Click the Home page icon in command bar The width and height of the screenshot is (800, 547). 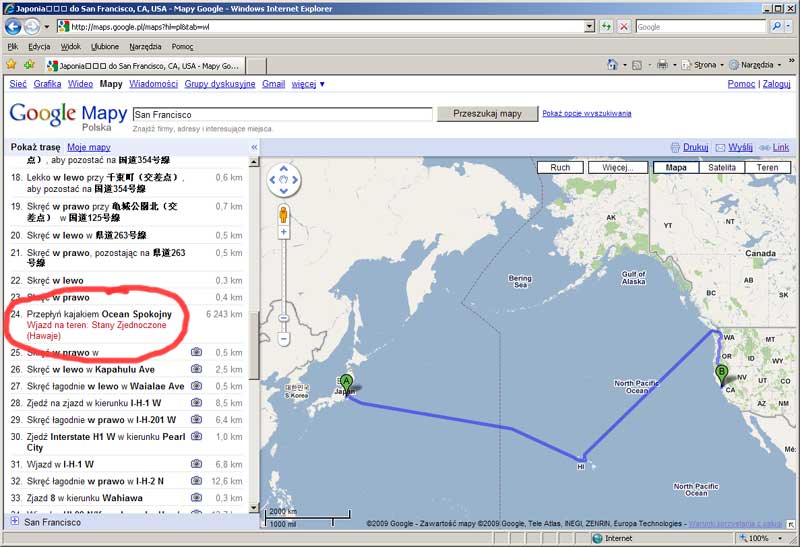(612, 65)
